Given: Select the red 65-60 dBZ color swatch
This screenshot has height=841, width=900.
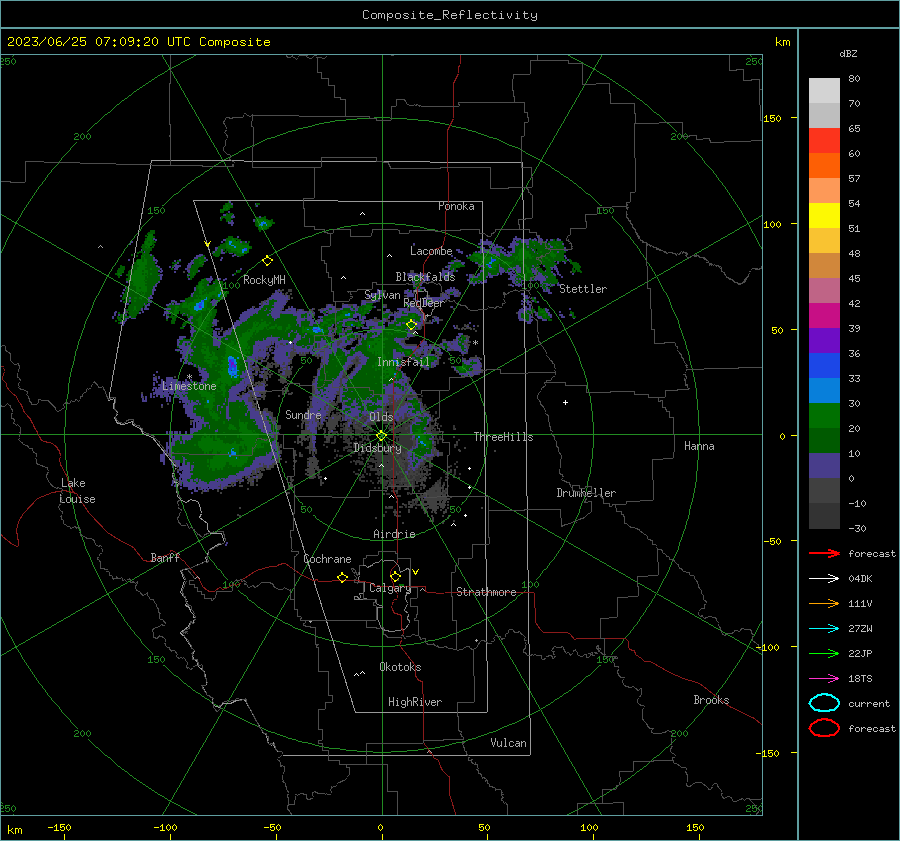Looking at the screenshot, I should coord(824,141).
